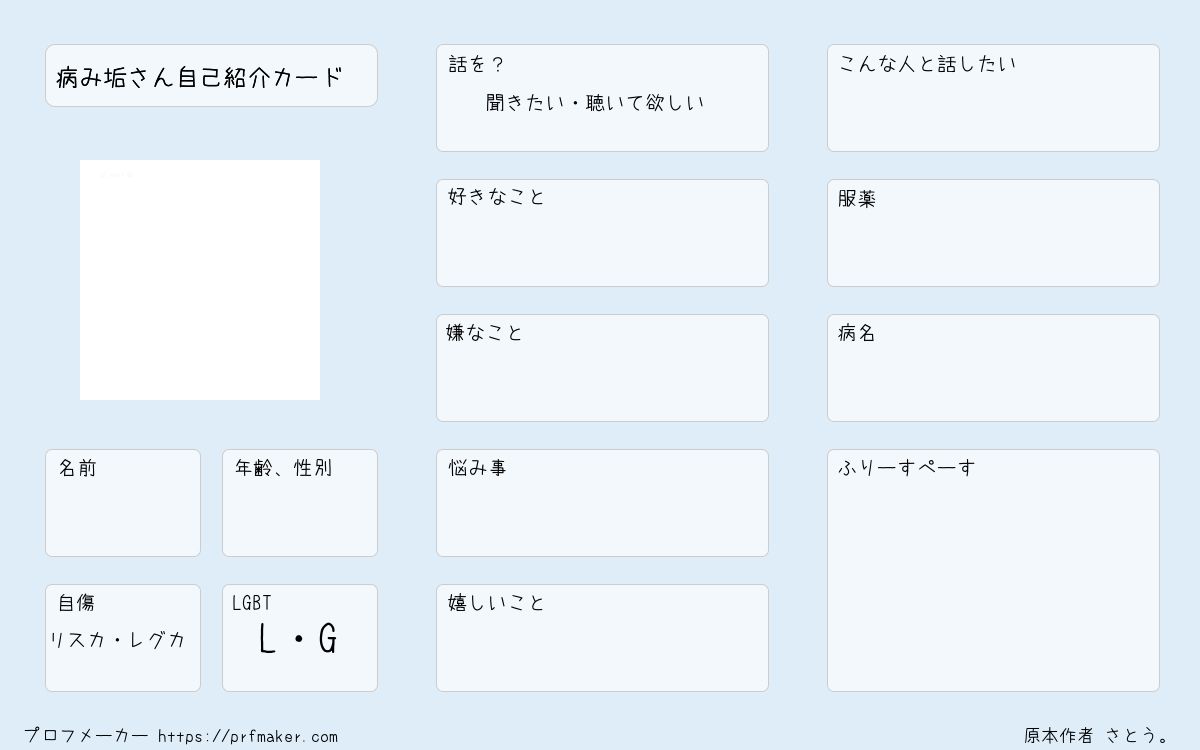Image resolution: width=1200 pixels, height=750 pixels.
Task: Select the こんな人と話したい field
Action: [993, 98]
